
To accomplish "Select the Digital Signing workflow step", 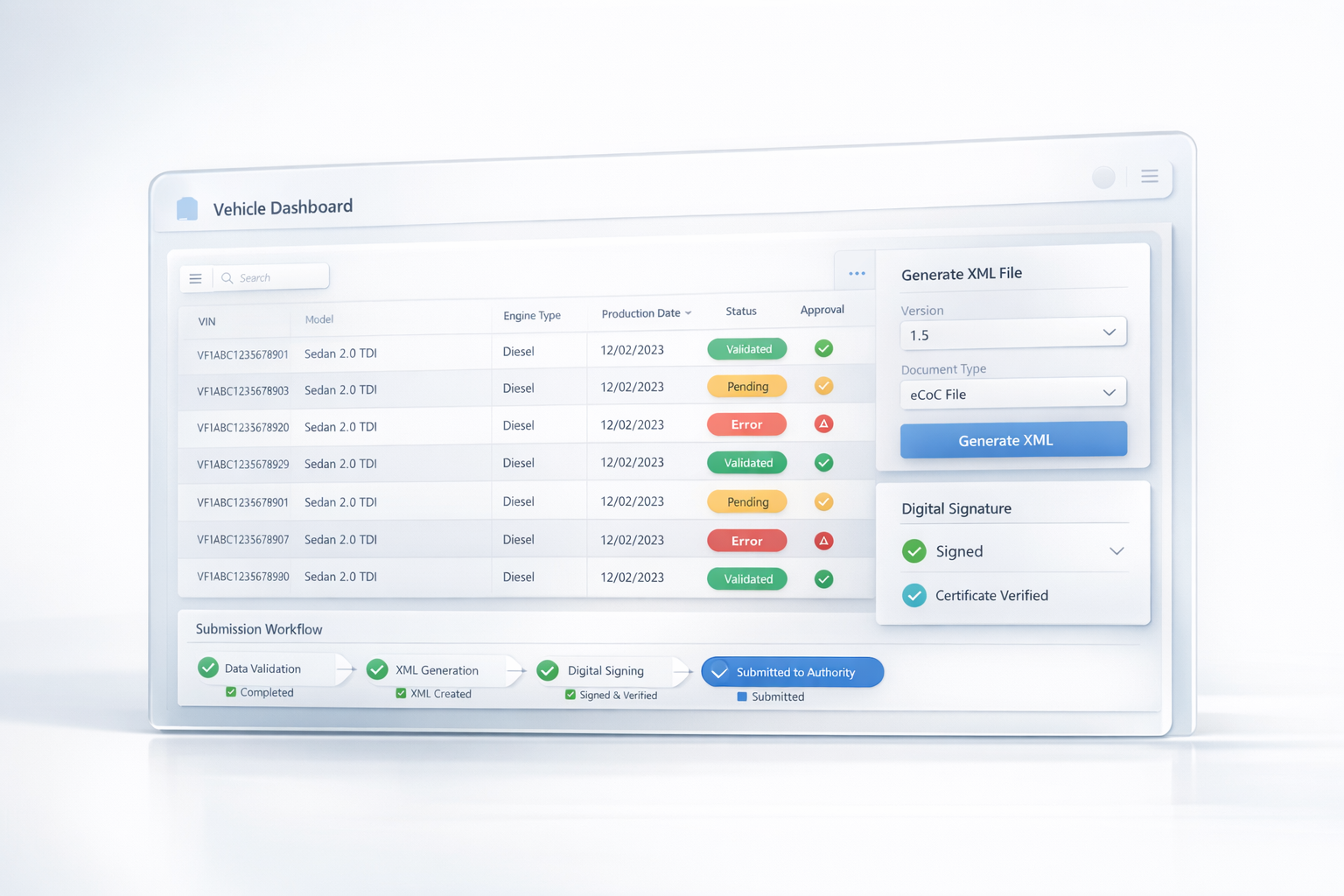I will 605,671.
